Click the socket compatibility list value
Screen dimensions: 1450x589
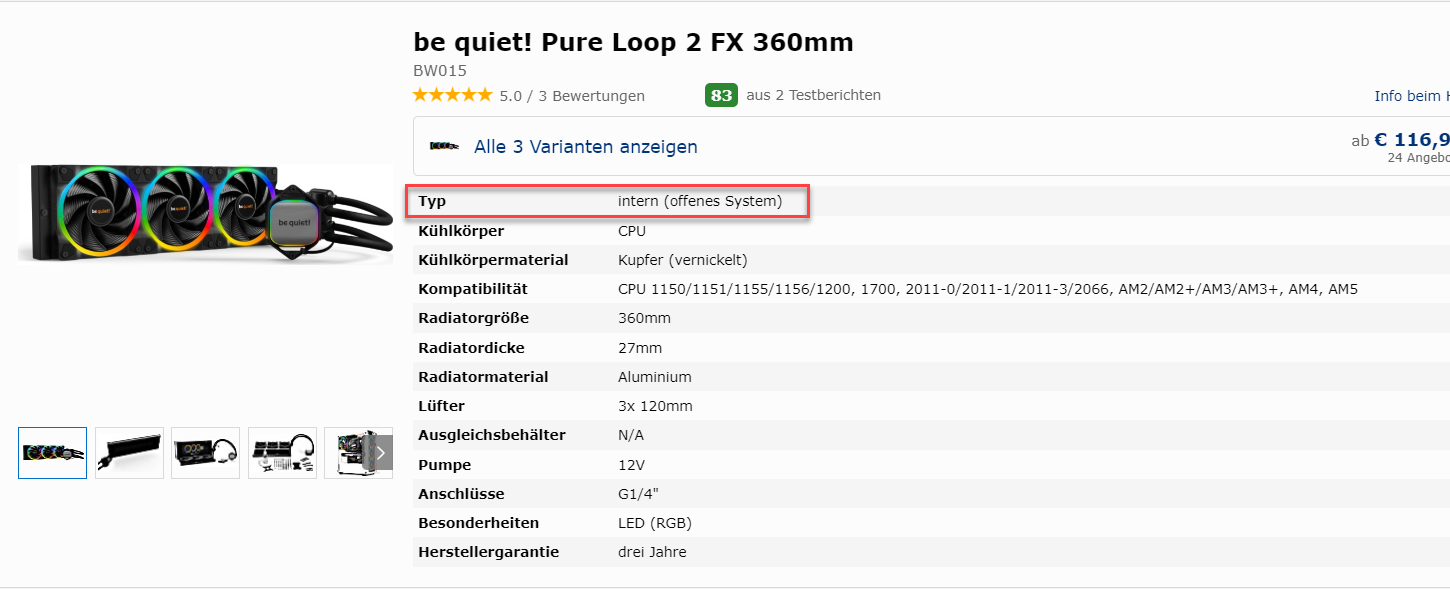[x=988, y=289]
